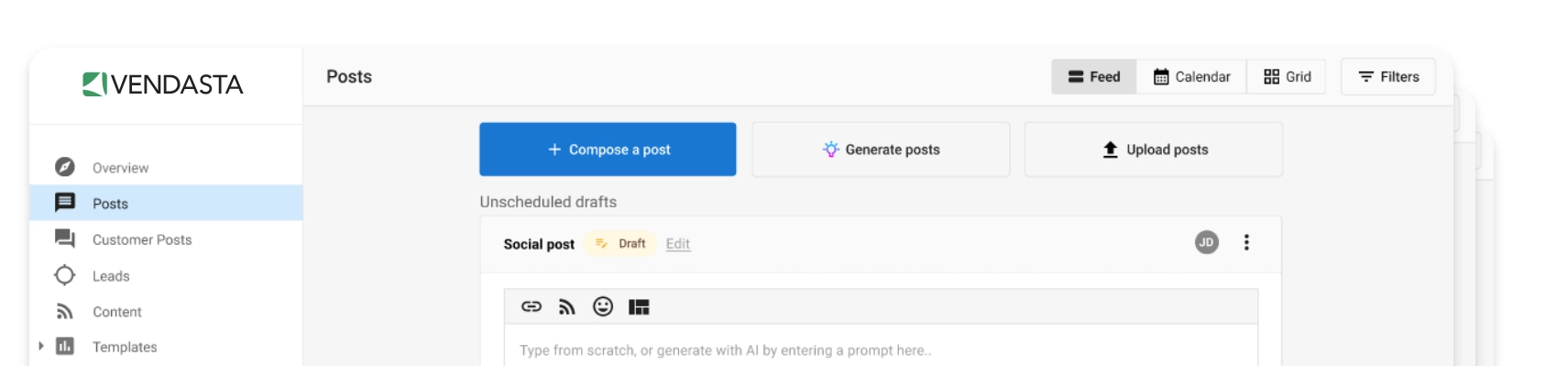
Task: Click the Vendasta logo
Action: click(163, 84)
